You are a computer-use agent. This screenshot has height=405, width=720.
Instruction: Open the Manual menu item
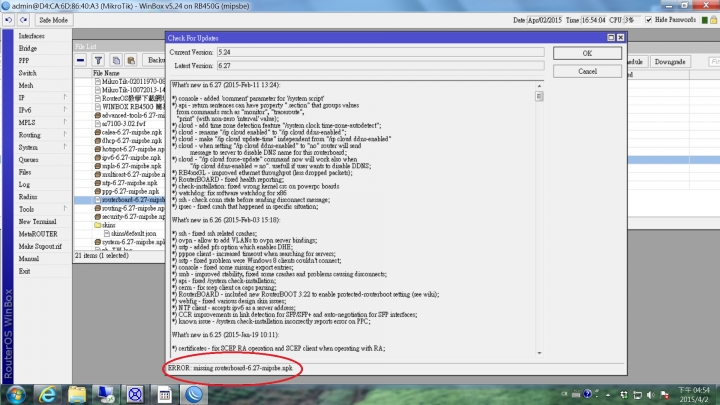click(28, 259)
